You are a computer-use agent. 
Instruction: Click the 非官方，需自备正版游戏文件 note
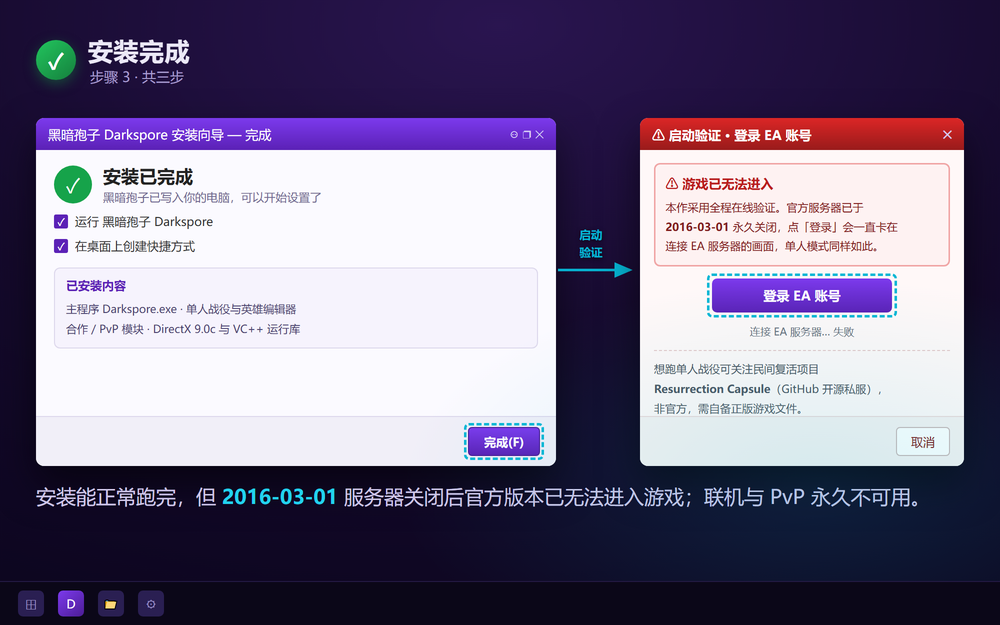click(x=729, y=409)
